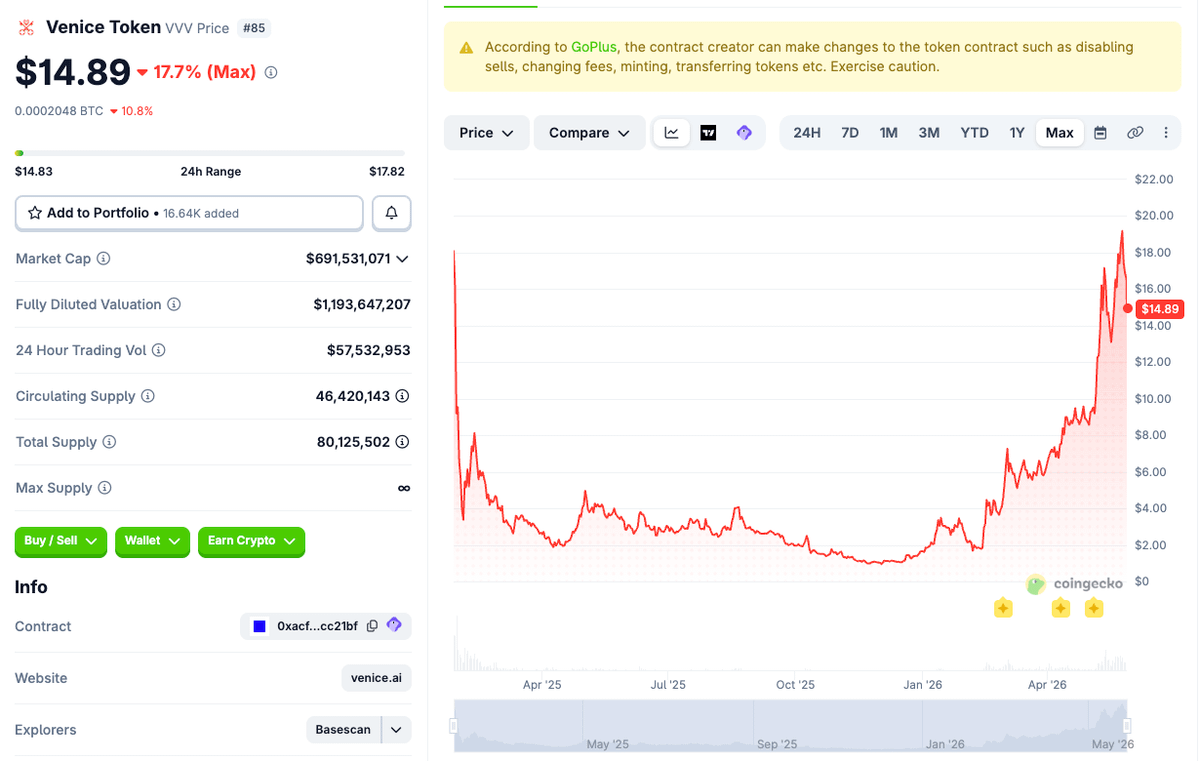Click the left handle of chart navigator
This screenshot has height=761, width=1200.
[x=454, y=726]
